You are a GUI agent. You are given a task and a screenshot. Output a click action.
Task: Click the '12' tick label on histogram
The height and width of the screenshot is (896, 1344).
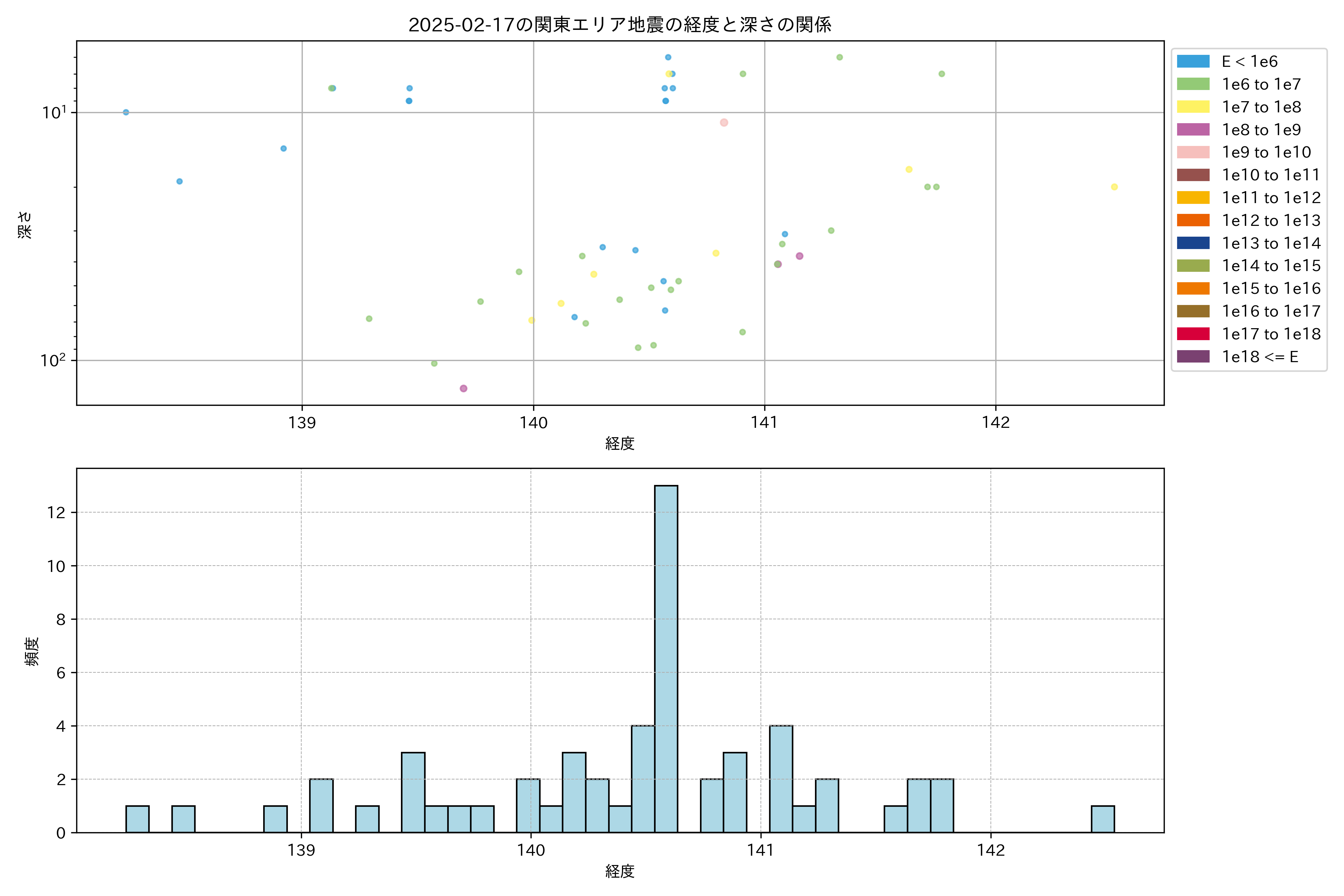point(57,513)
